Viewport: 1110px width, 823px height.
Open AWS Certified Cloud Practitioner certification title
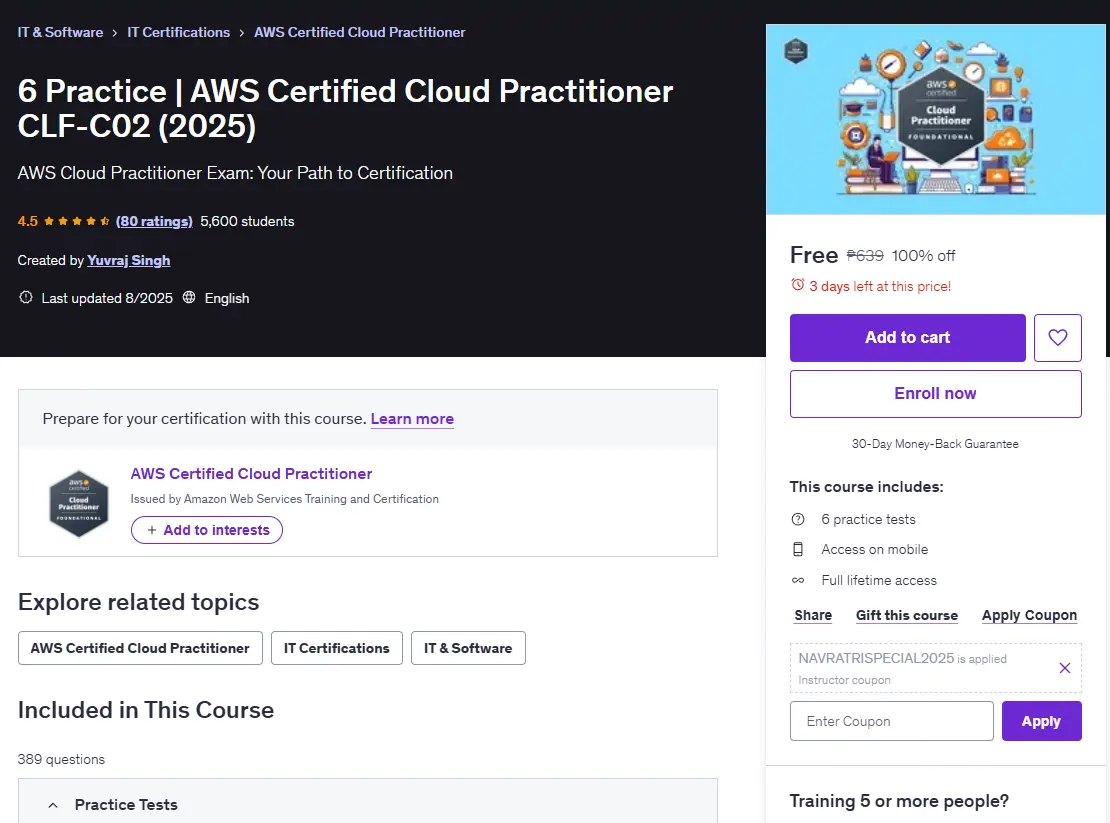click(x=251, y=473)
